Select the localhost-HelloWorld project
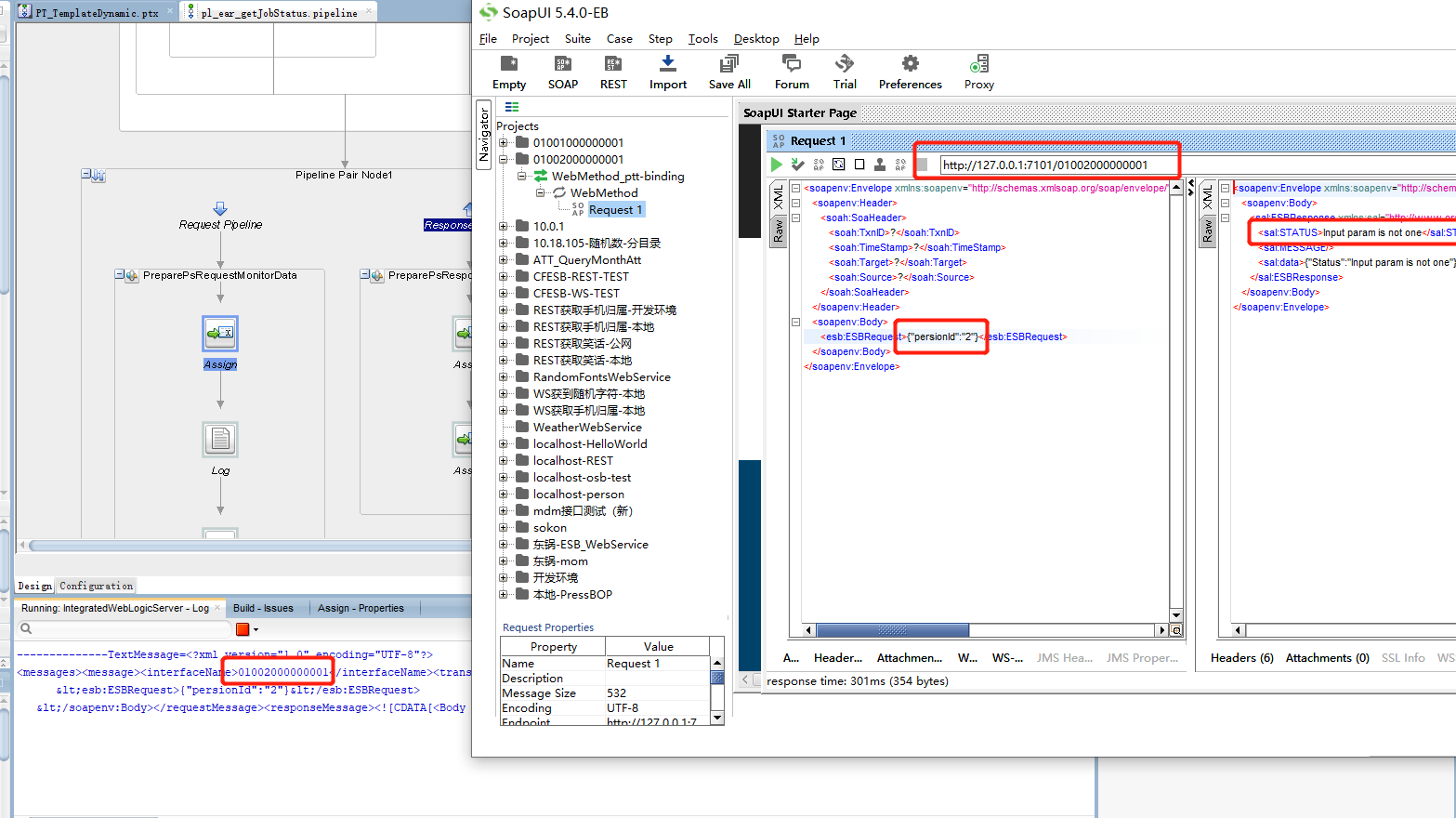1456x818 pixels. [590, 443]
